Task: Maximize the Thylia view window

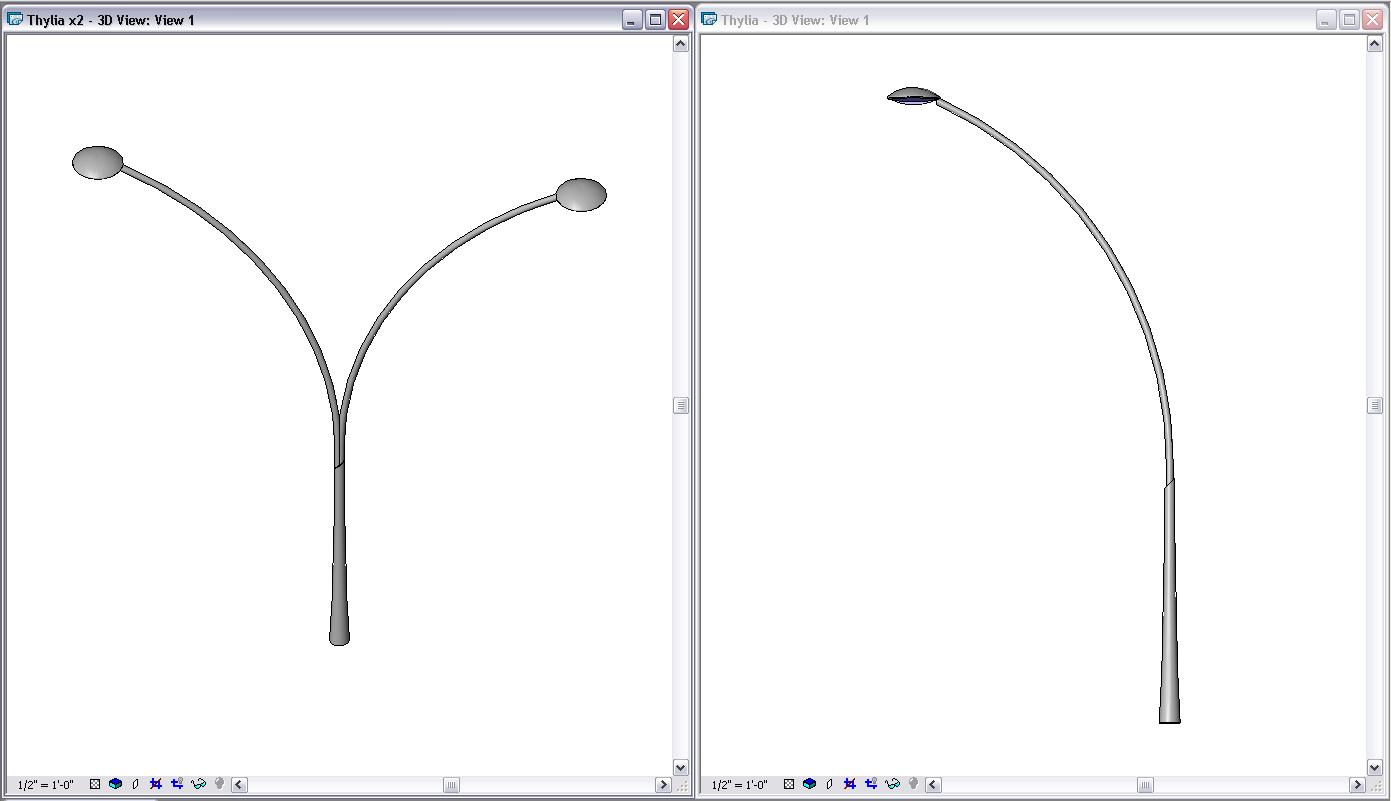Action: [1349, 19]
